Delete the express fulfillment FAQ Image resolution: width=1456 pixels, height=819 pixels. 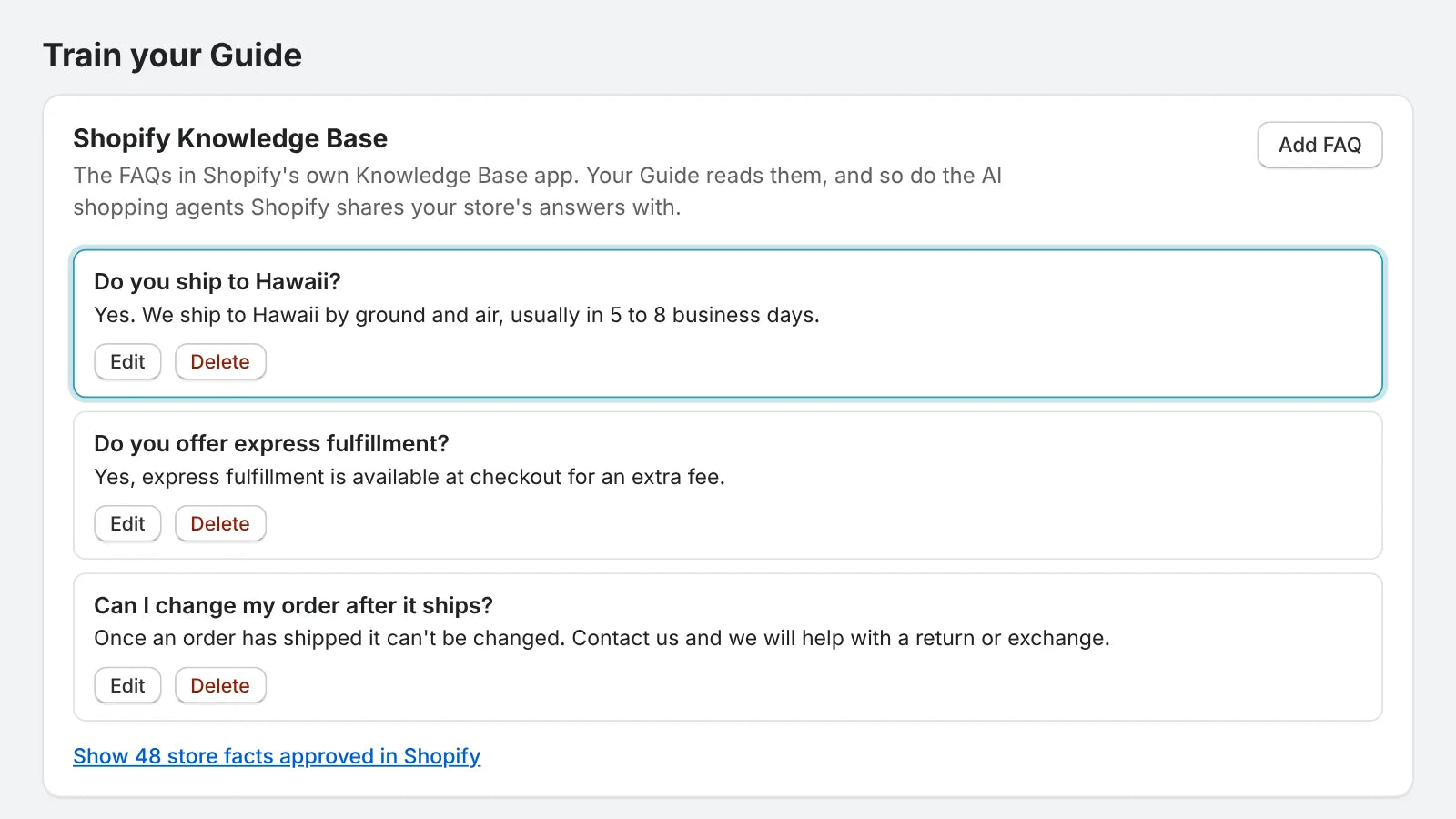click(x=220, y=523)
